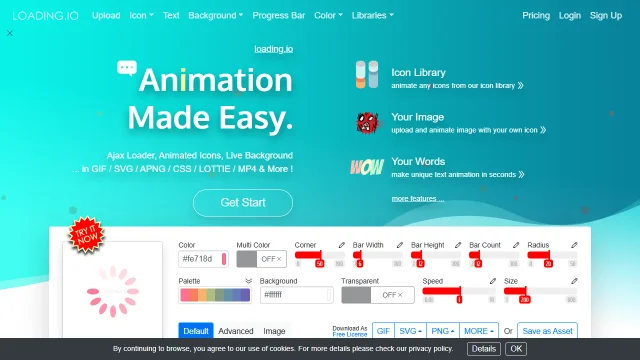Click the Get Start button
The width and height of the screenshot is (640, 360).
[243, 203]
